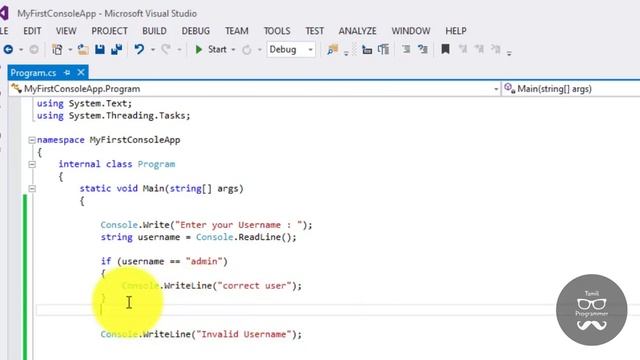Open the DEBUG menu
Viewport: 640px width, 360px height.
click(196, 31)
